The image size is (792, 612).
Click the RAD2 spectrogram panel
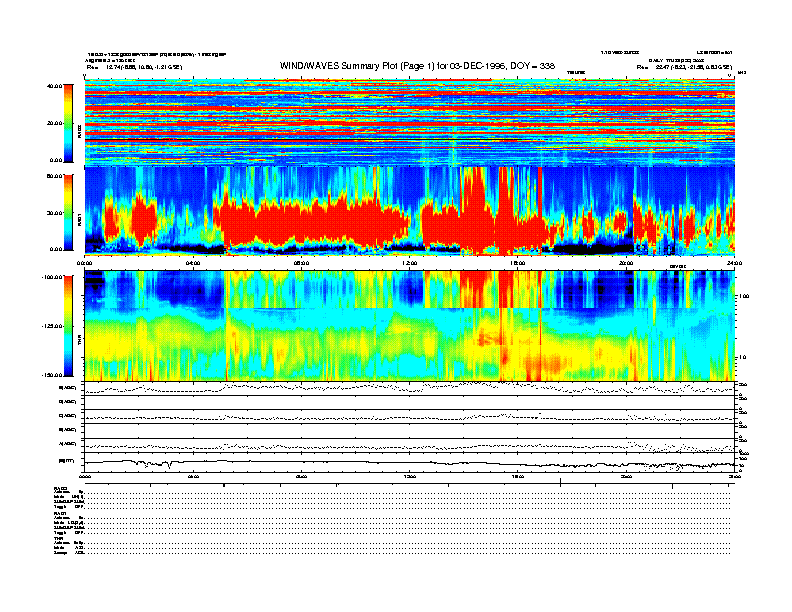(x=410, y=122)
